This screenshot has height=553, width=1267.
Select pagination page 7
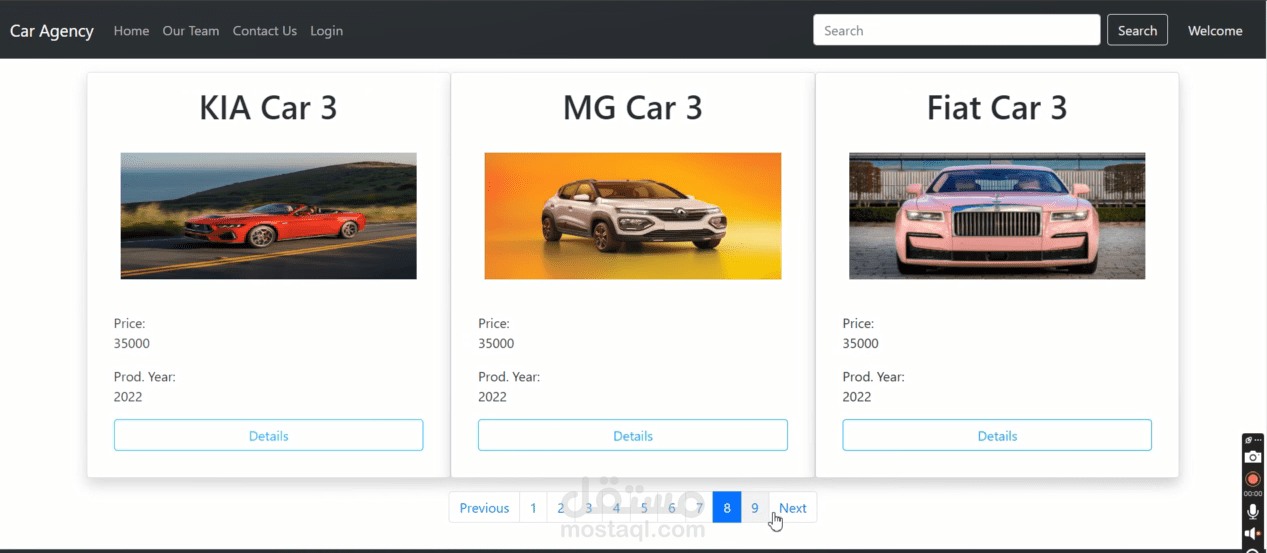tap(699, 507)
